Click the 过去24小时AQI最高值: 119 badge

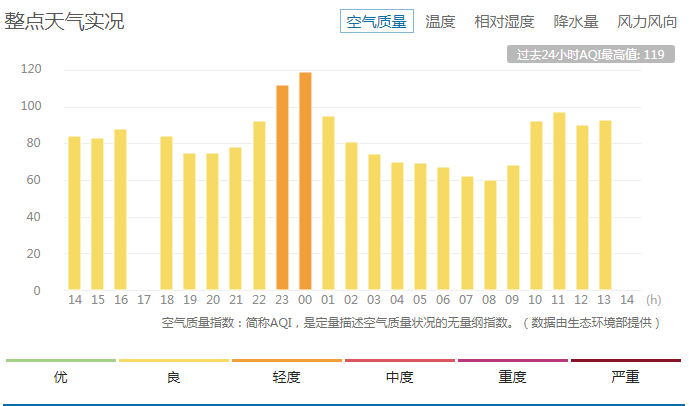[591, 54]
